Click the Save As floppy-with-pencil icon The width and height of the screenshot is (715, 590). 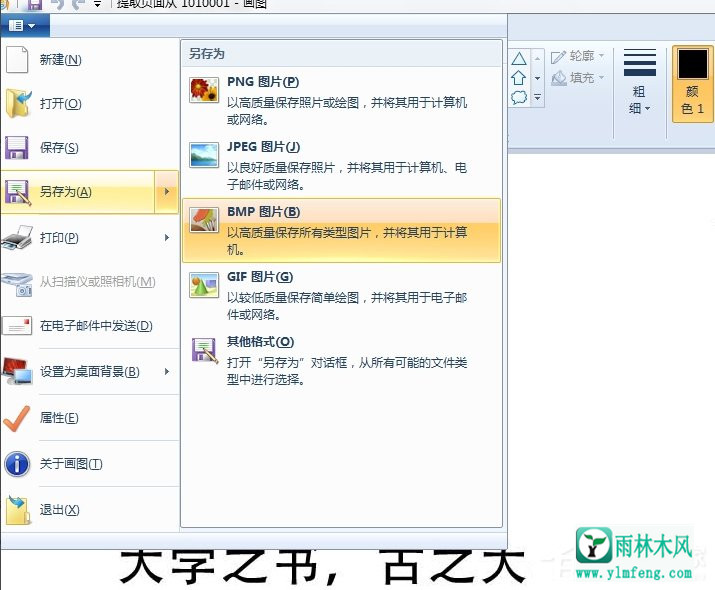[17, 192]
